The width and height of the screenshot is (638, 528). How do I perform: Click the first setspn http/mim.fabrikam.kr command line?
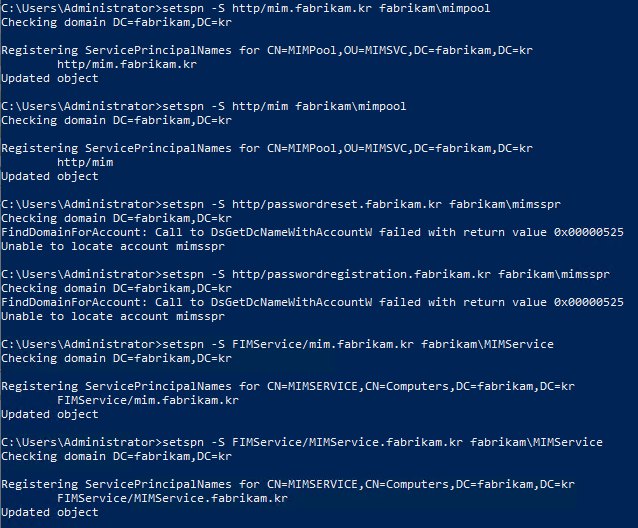point(246,8)
